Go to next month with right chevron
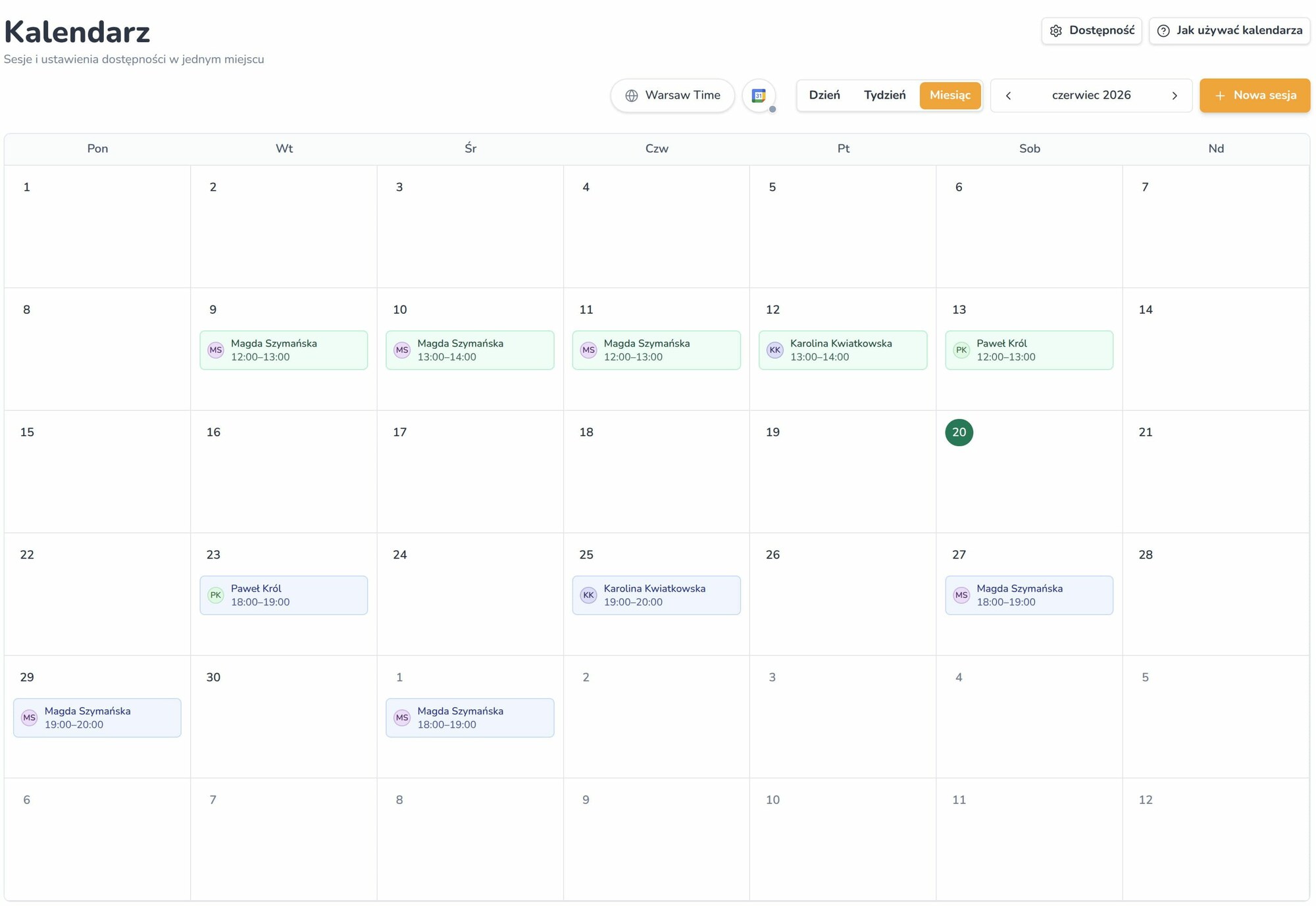Image resolution: width=1316 pixels, height=906 pixels. (1175, 95)
